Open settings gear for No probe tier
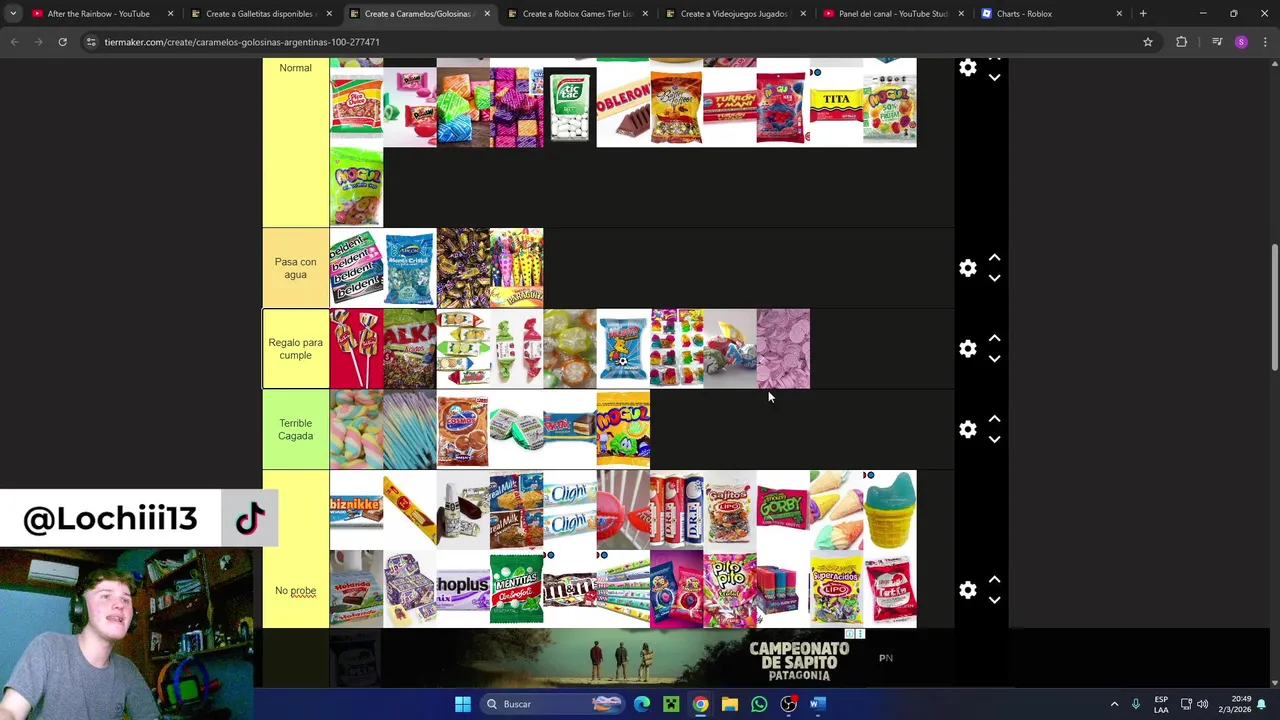1280x720 pixels. (967, 590)
